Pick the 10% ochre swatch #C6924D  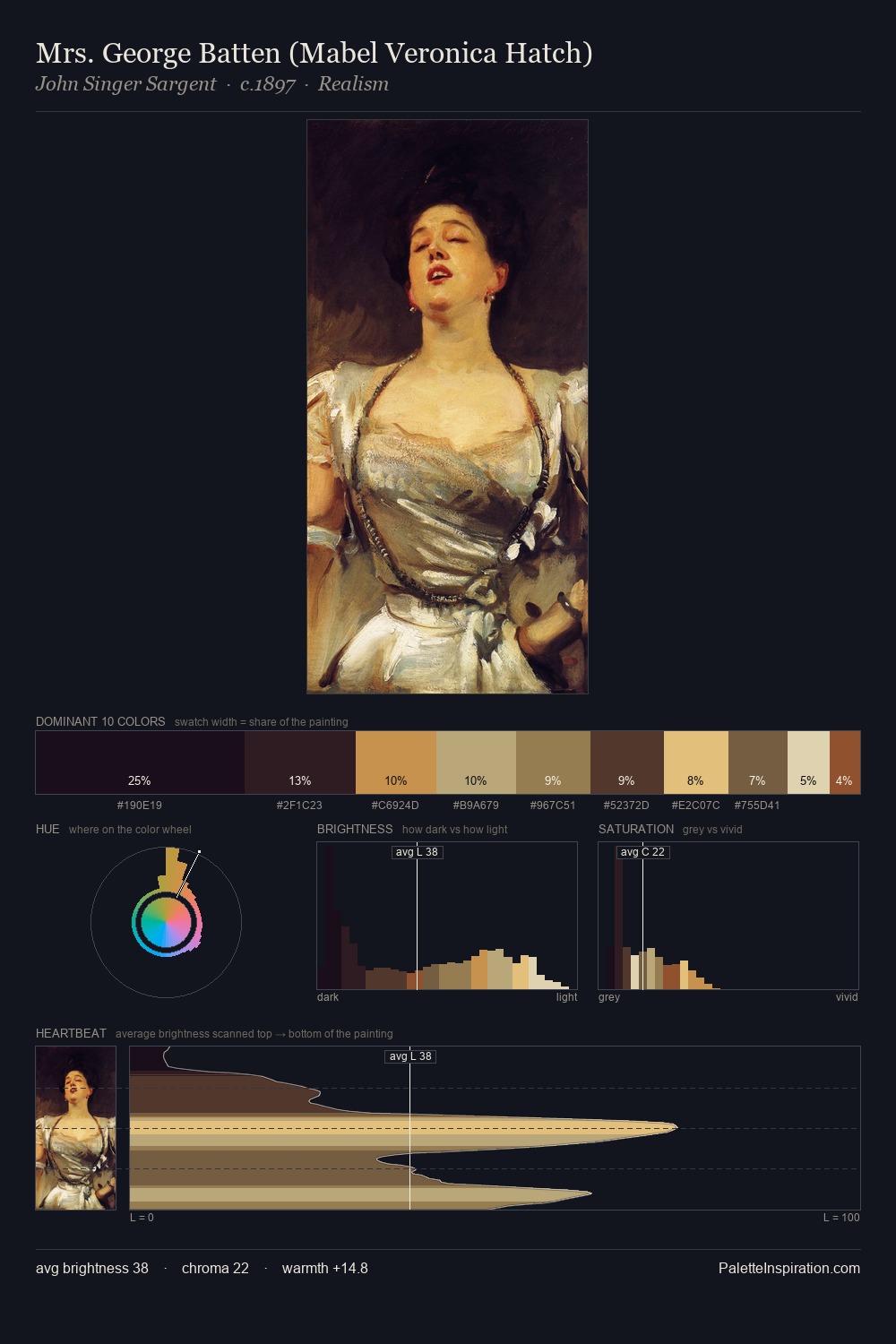(x=396, y=762)
